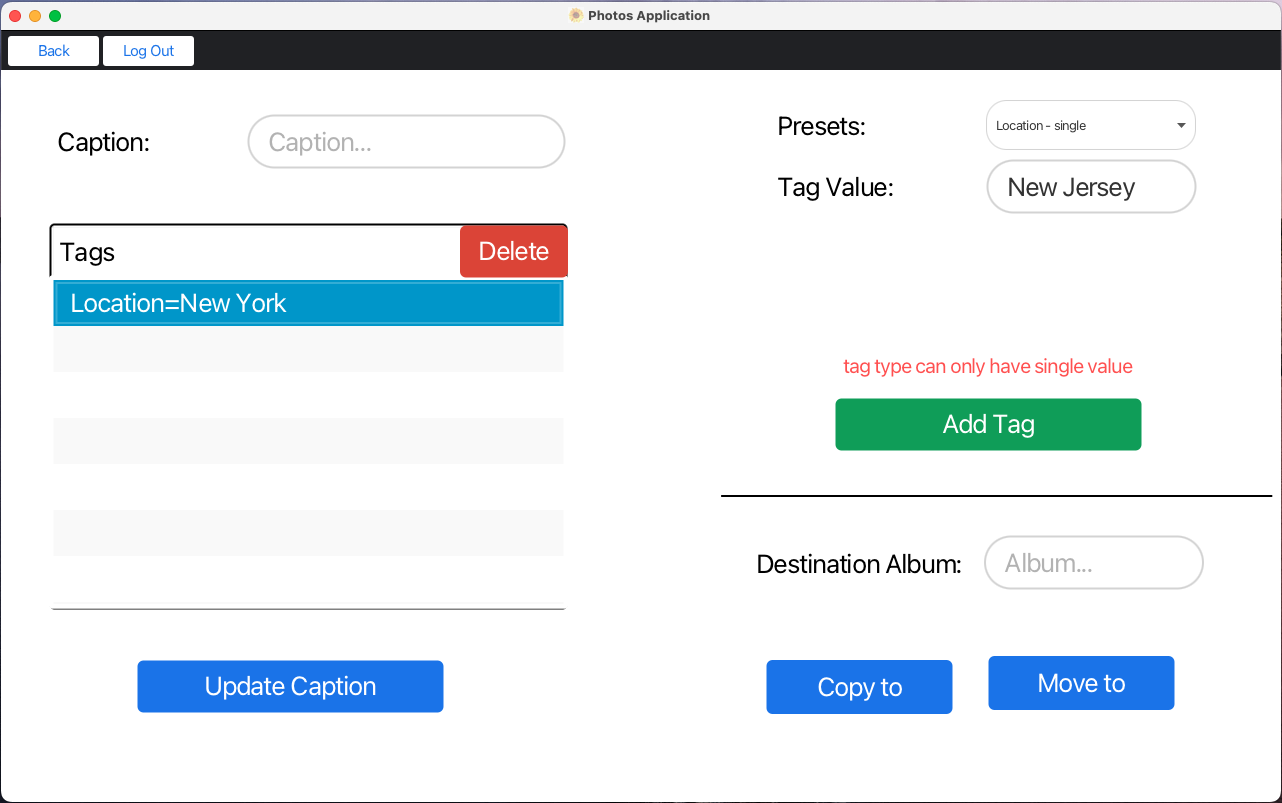Move photo to destination album

[1080, 683]
